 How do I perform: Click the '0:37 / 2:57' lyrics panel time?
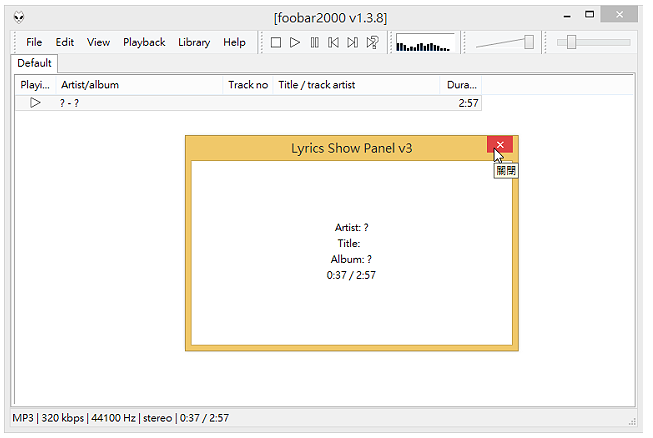(x=351, y=275)
